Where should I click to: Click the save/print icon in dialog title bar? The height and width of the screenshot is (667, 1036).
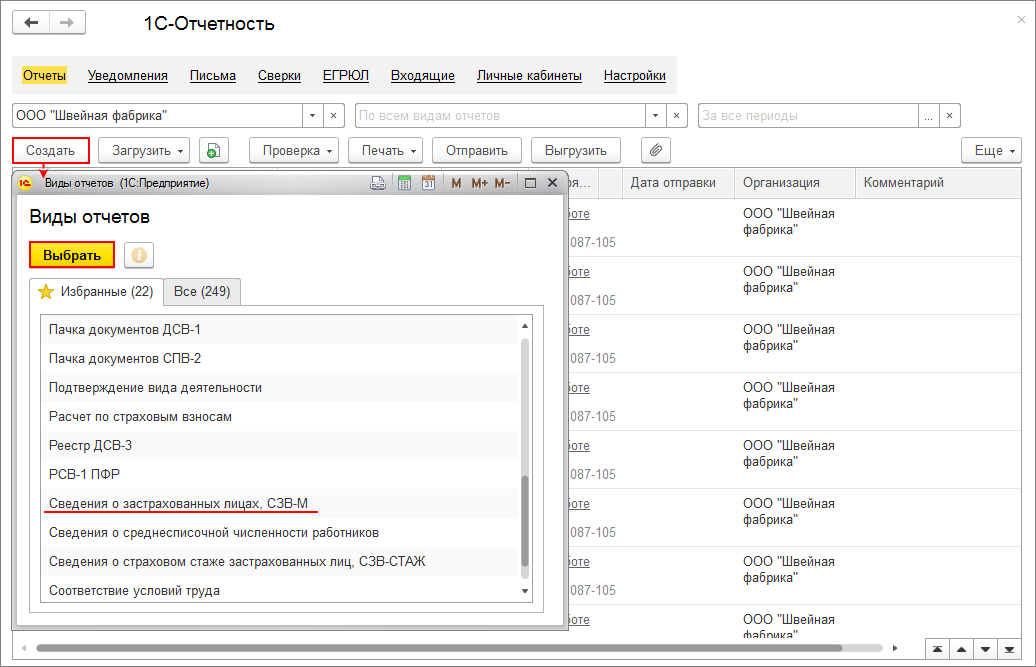[378, 183]
